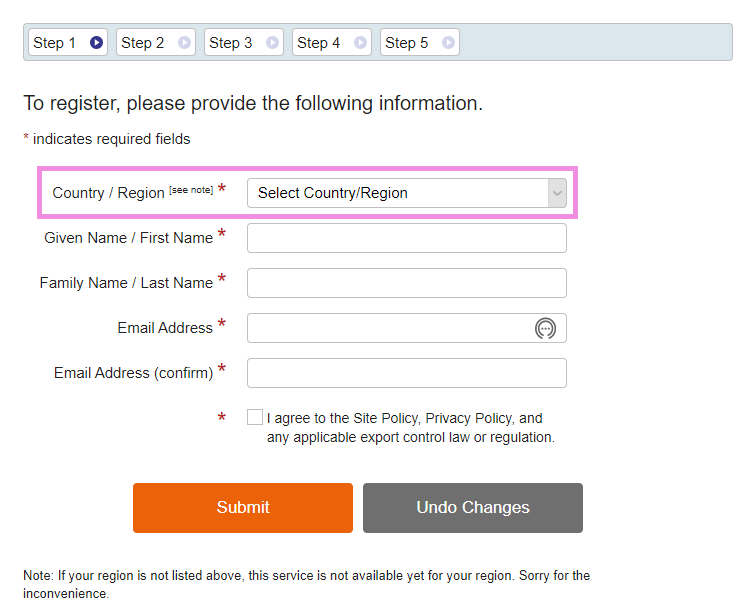Click the 'see note' link beside Country
Viewport: 748px width, 607px height.
191,189
